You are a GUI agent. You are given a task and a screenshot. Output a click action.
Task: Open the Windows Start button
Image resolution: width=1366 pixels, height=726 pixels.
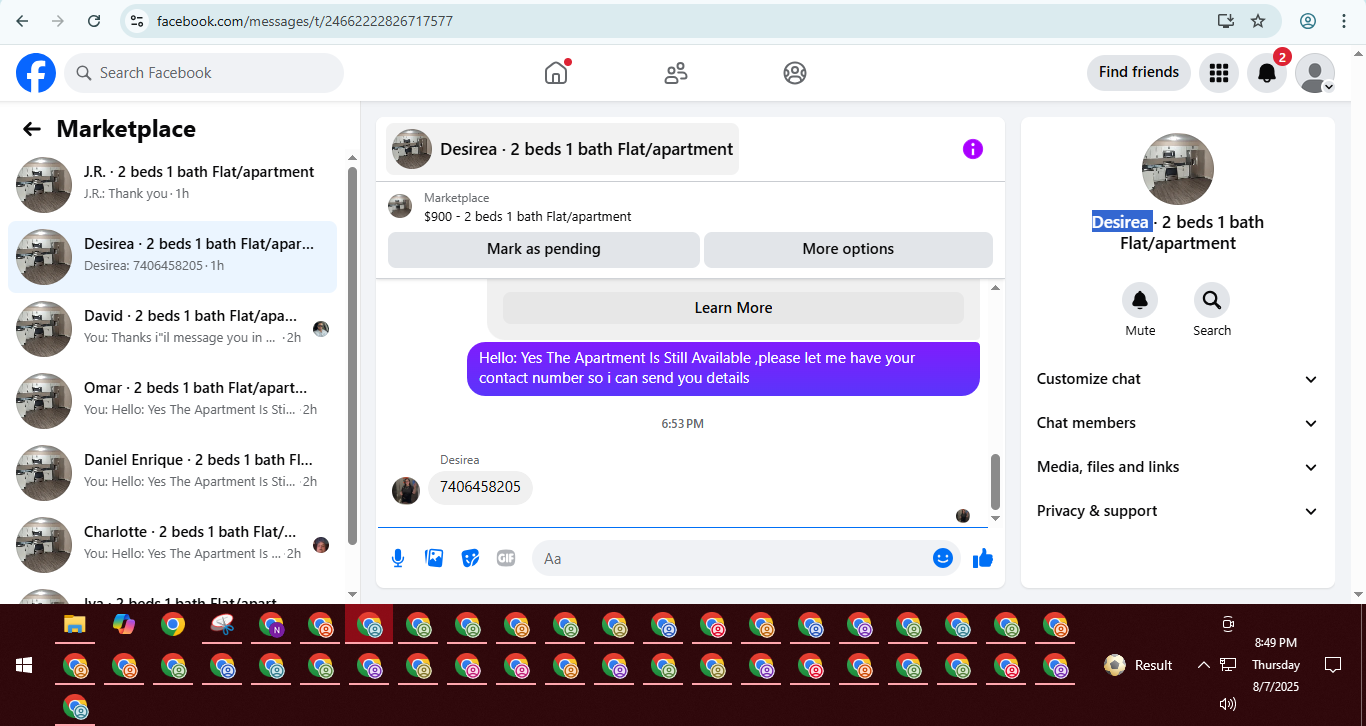click(24, 665)
